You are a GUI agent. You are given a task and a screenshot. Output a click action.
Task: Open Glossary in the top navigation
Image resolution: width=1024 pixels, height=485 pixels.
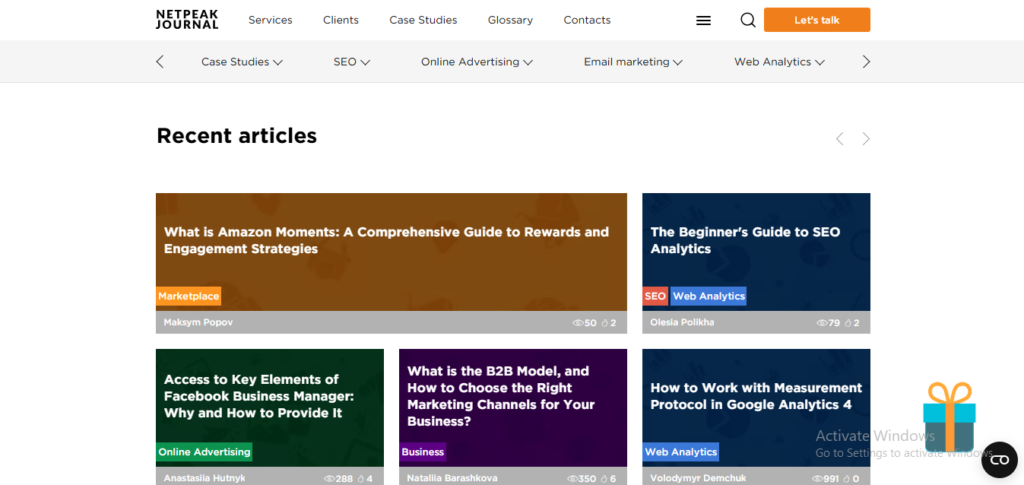click(x=510, y=20)
